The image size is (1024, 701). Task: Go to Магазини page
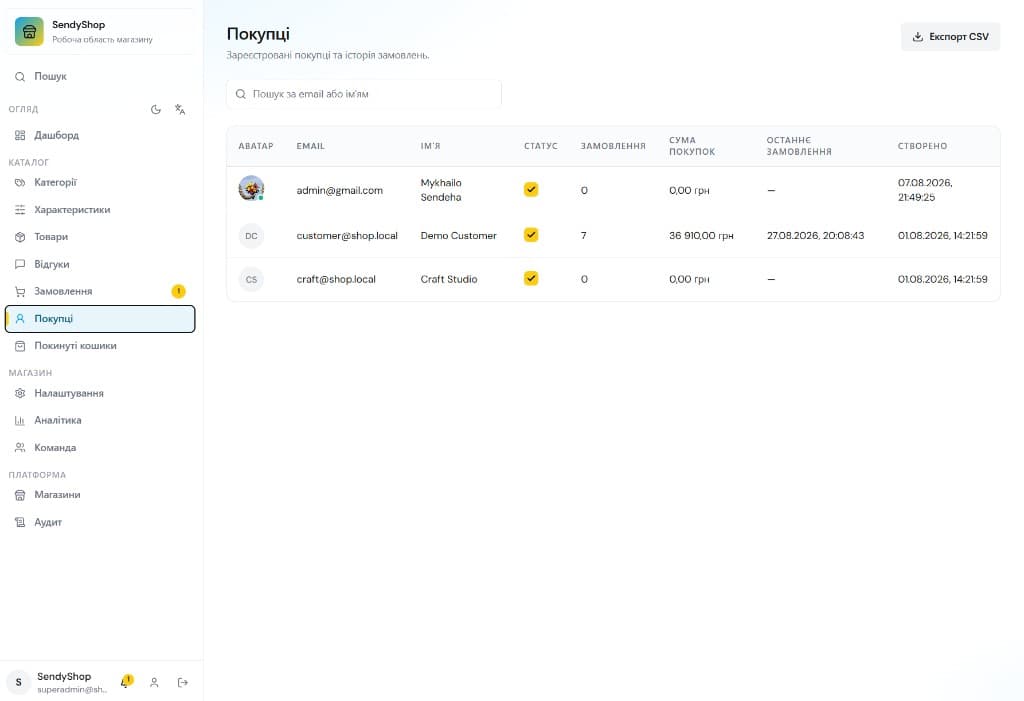(x=100, y=495)
